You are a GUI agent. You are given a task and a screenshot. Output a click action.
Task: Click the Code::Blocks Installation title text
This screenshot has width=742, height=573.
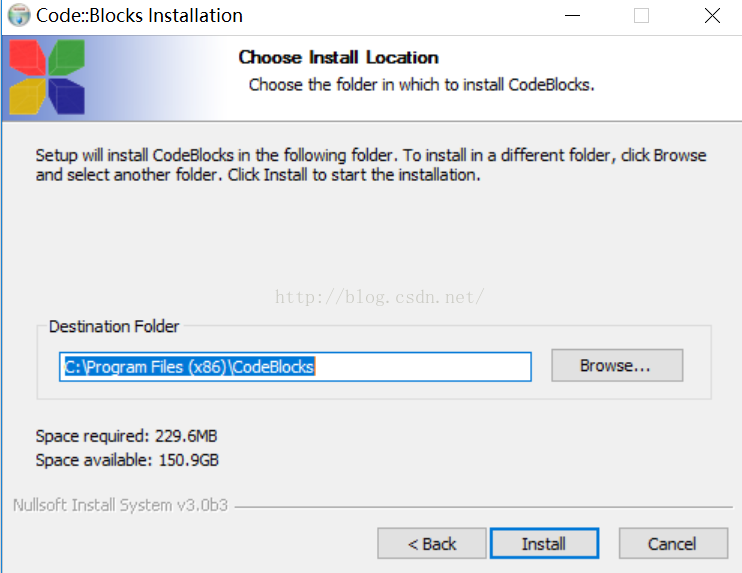pos(139,16)
